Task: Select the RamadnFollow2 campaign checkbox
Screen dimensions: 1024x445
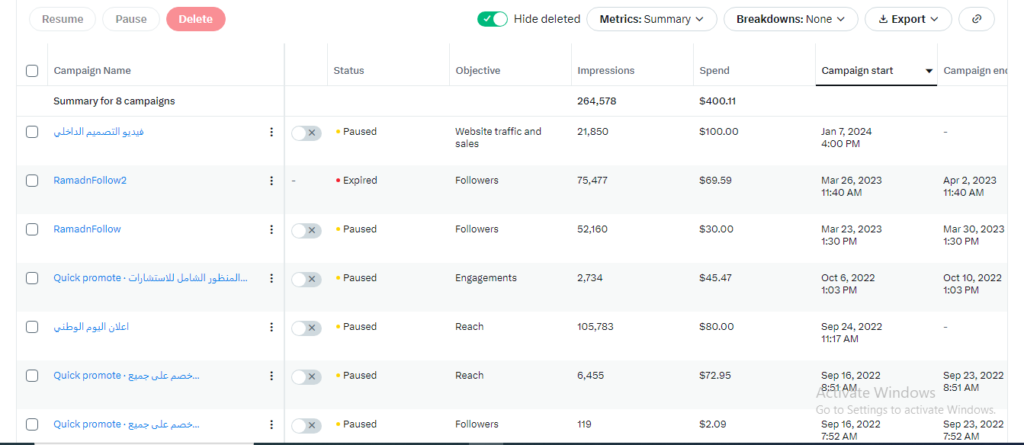Action: [32, 181]
